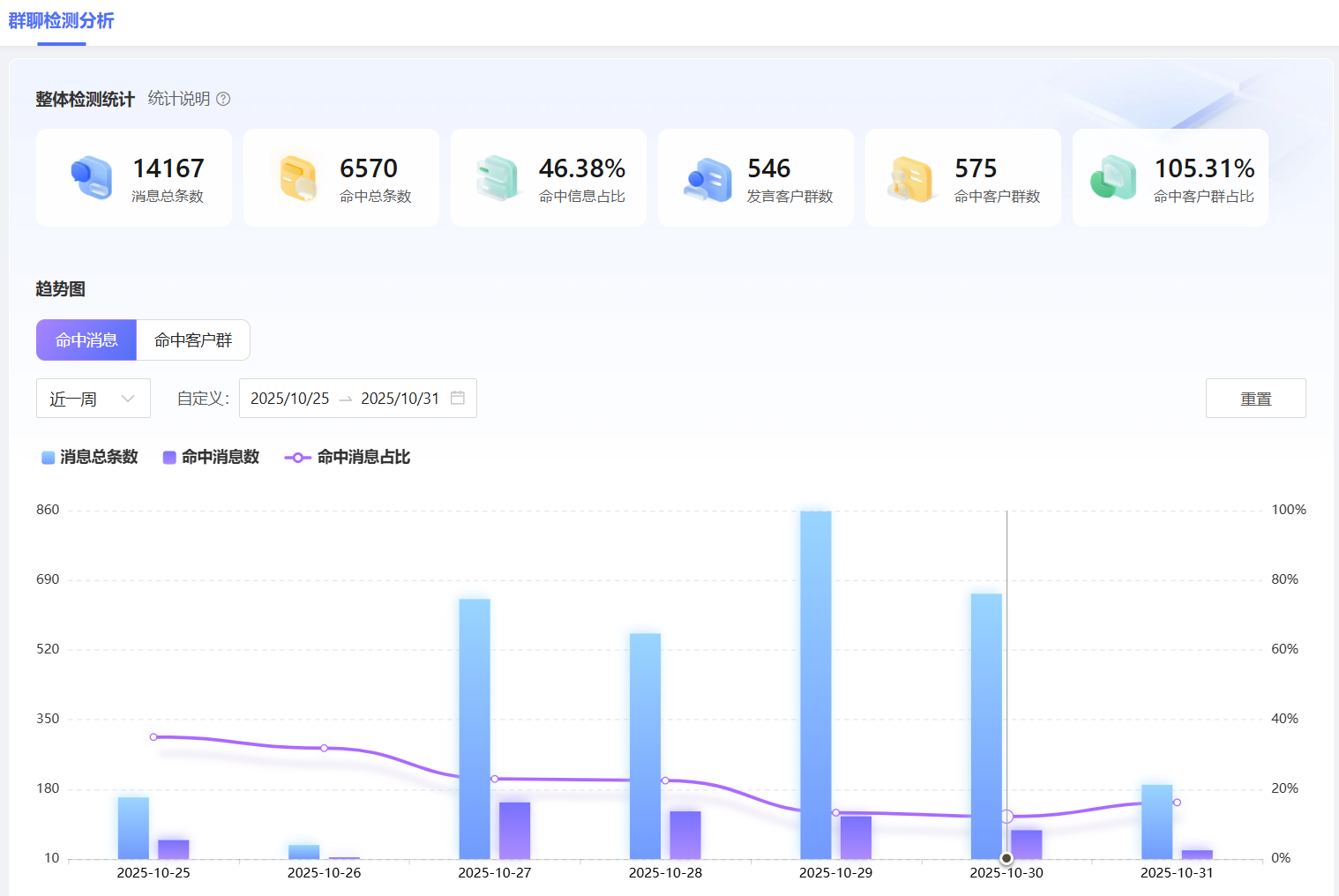Toggle 命中消息占比 line legend
Image resolution: width=1339 pixels, height=896 pixels.
(348, 457)
